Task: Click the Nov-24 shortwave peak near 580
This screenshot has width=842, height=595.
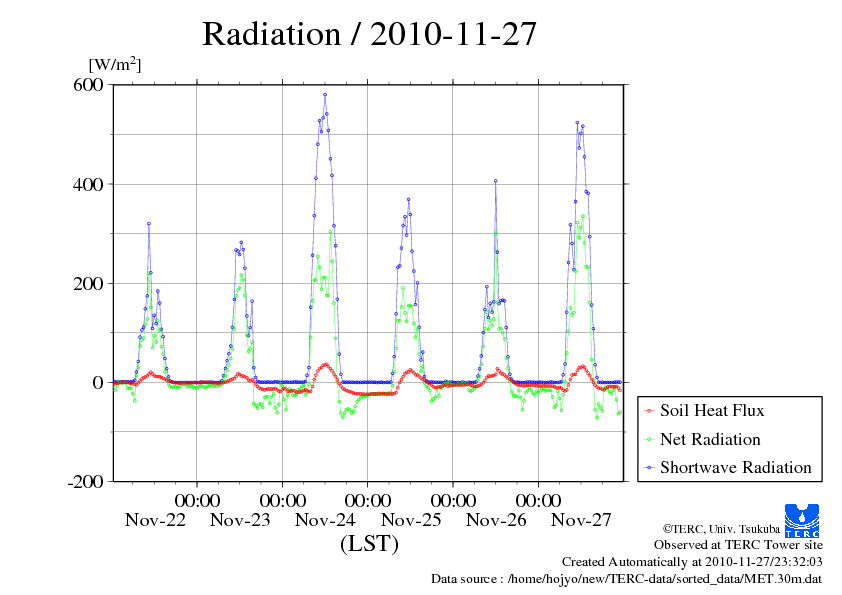Action: [325, 95]
